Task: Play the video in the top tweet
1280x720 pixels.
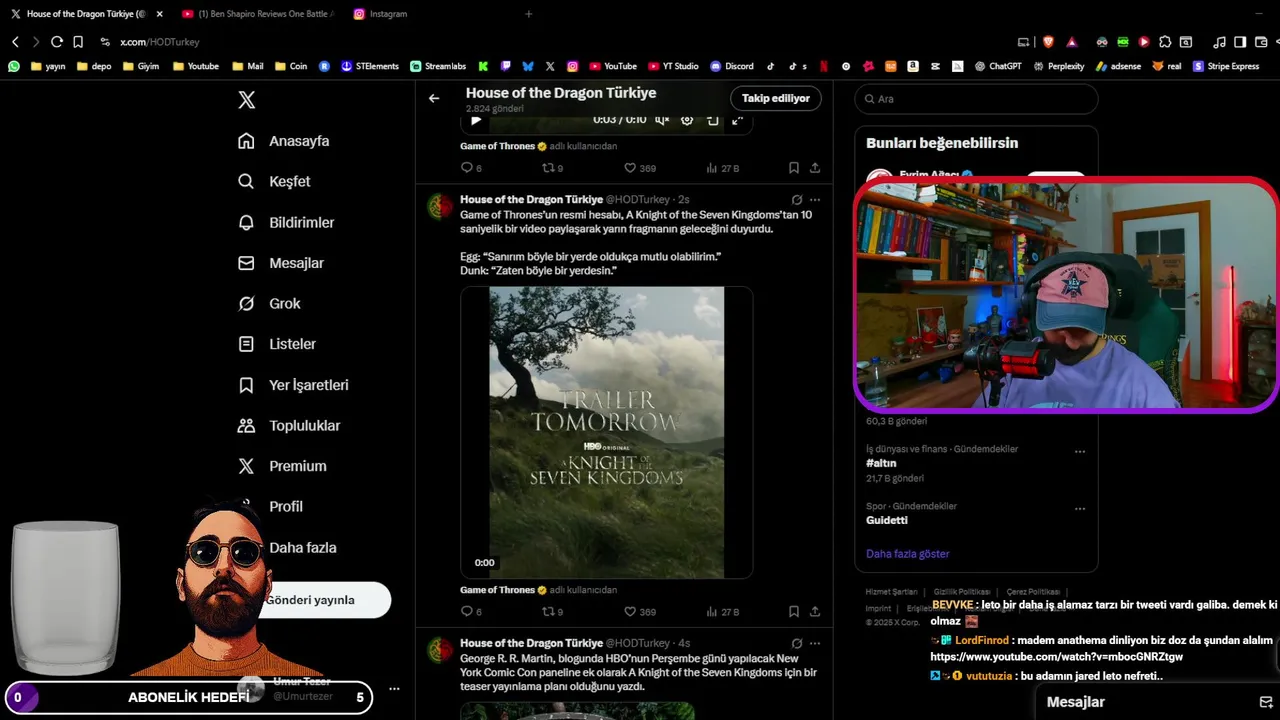Action: [x=476, y=120]
